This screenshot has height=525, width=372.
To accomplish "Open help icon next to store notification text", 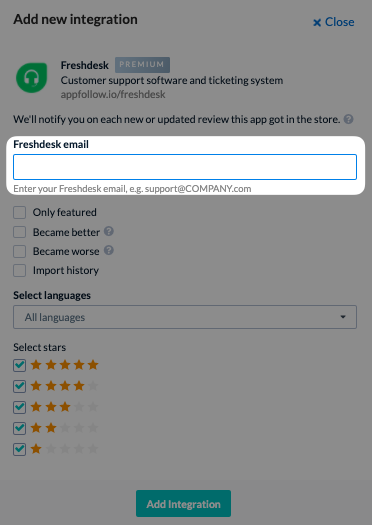I will [349, 119].
